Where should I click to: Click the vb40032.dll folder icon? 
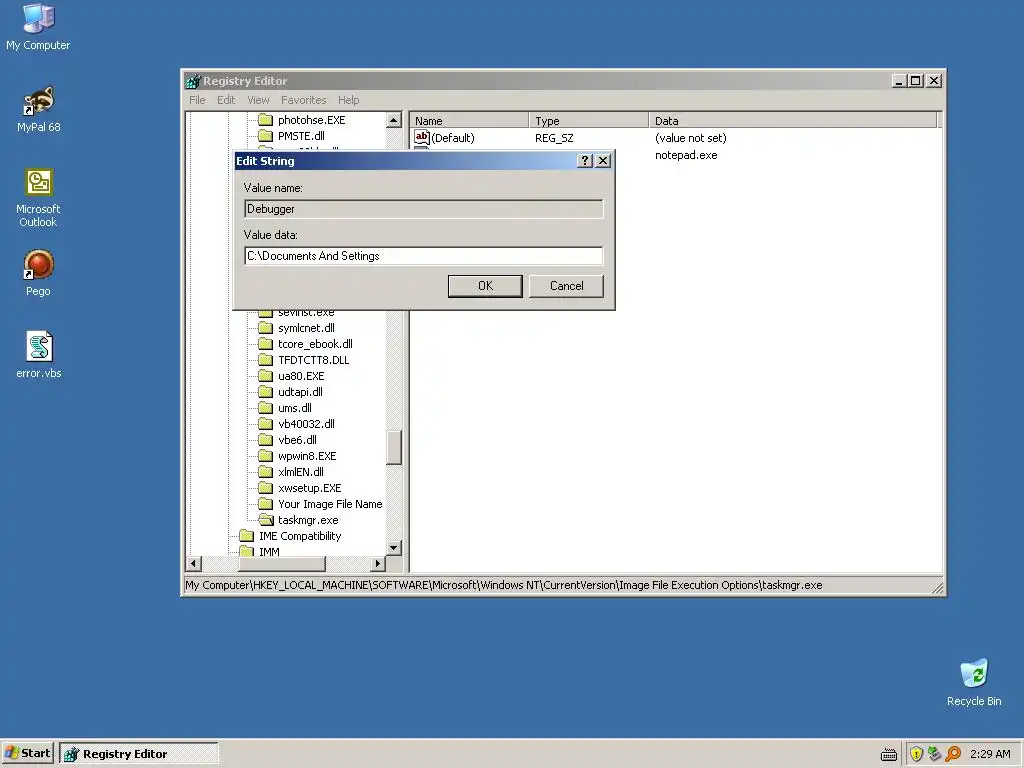[x=265, y=424]
